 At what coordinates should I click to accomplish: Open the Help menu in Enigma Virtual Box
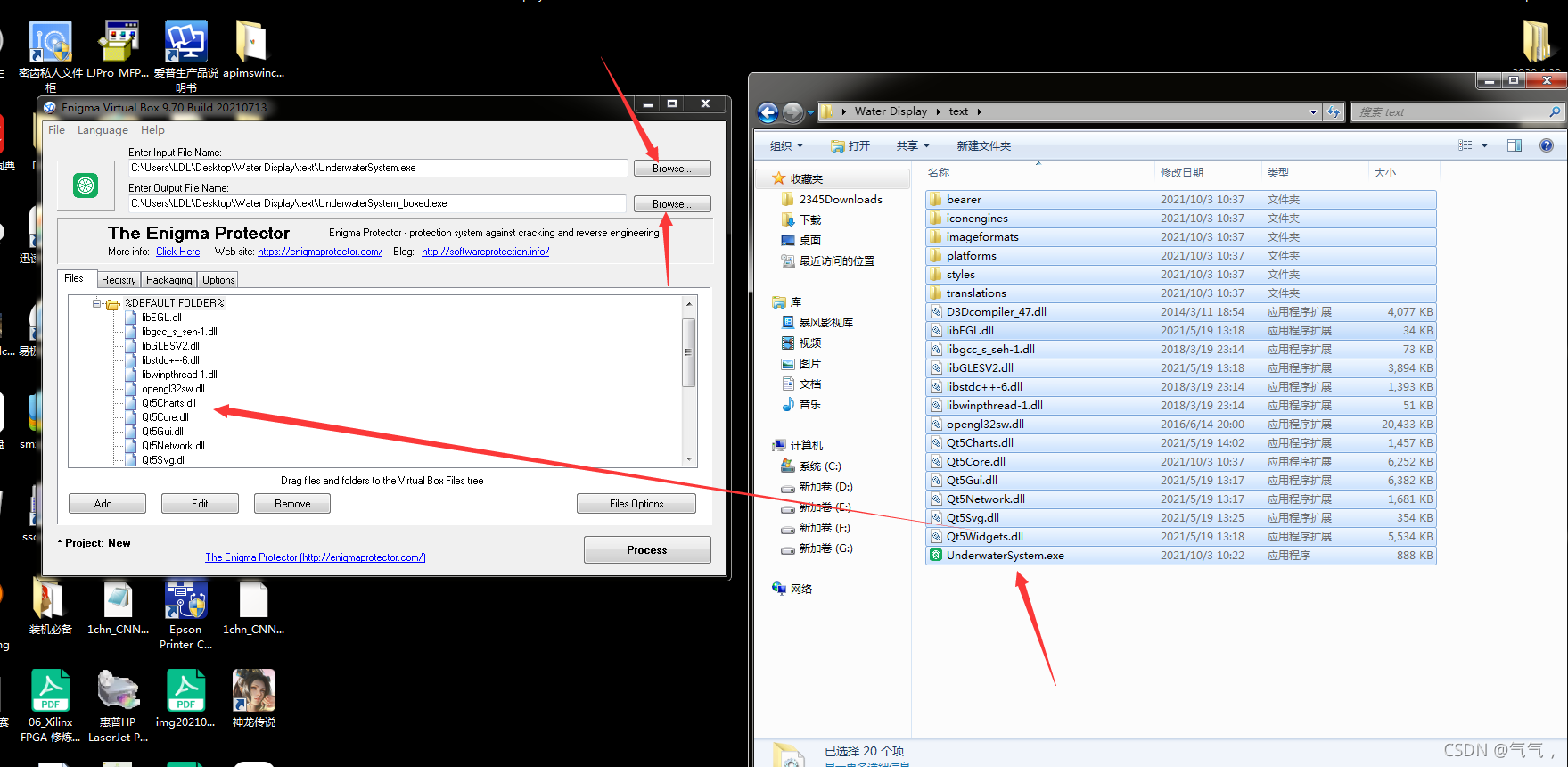tap(152, 130)
